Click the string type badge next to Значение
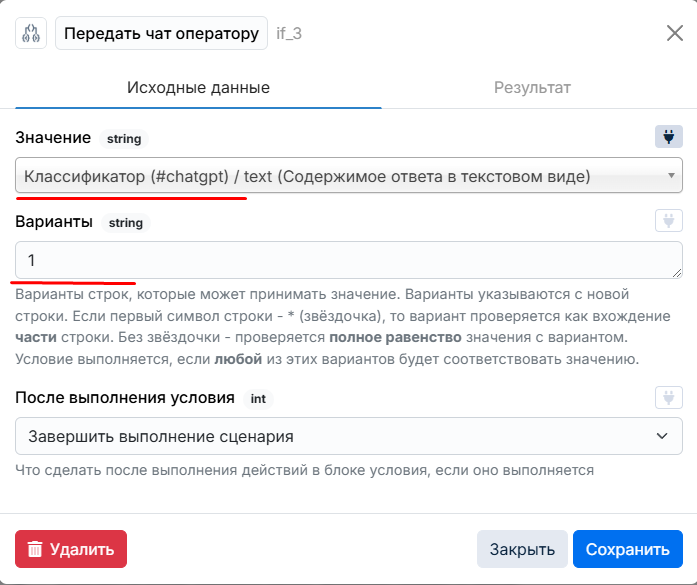 (x=124, y=139)
